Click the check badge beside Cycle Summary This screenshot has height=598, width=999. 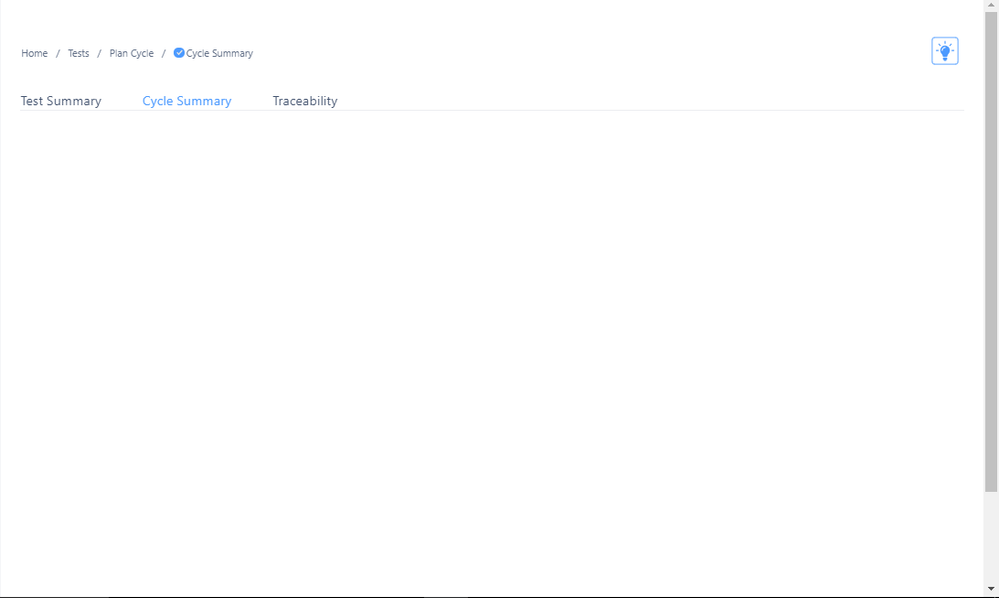pos(178,53)
